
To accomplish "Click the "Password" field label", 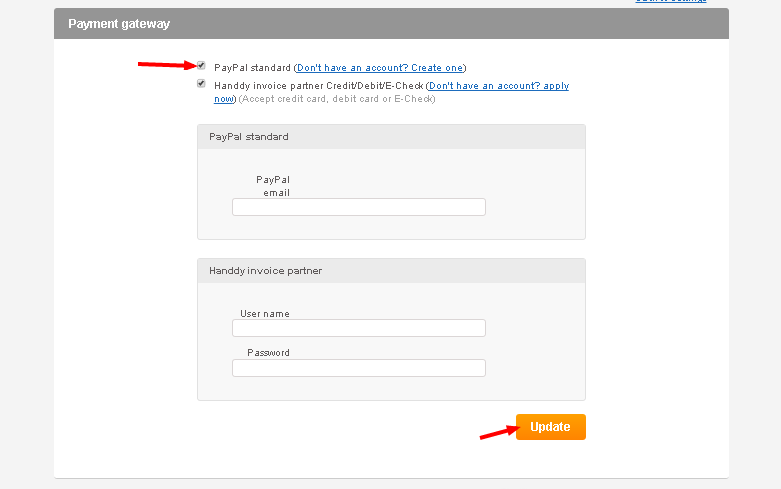I will [268, 353].
